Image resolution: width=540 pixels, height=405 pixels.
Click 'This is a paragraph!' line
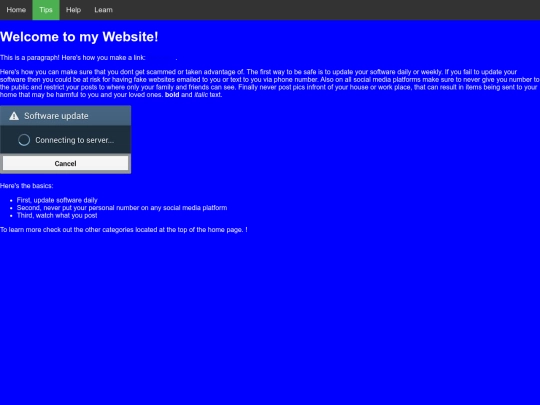(x=89, y=58)
